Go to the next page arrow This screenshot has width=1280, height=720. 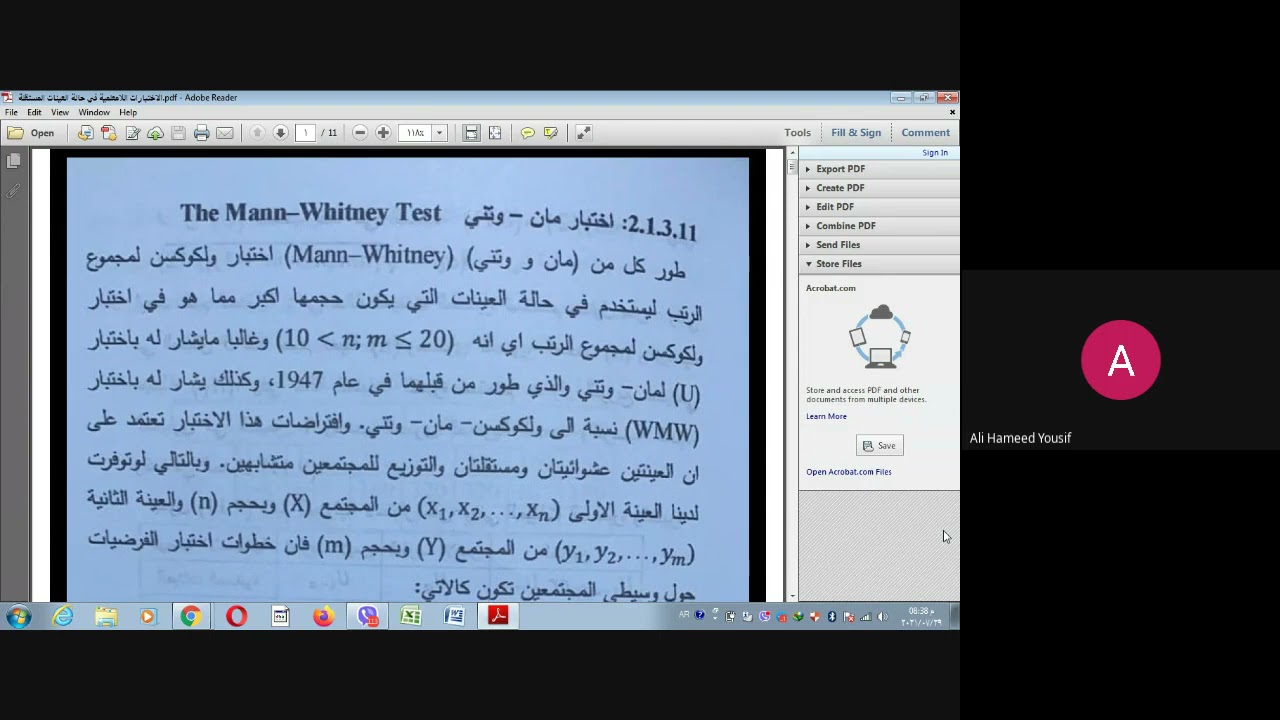pos(281,133)
